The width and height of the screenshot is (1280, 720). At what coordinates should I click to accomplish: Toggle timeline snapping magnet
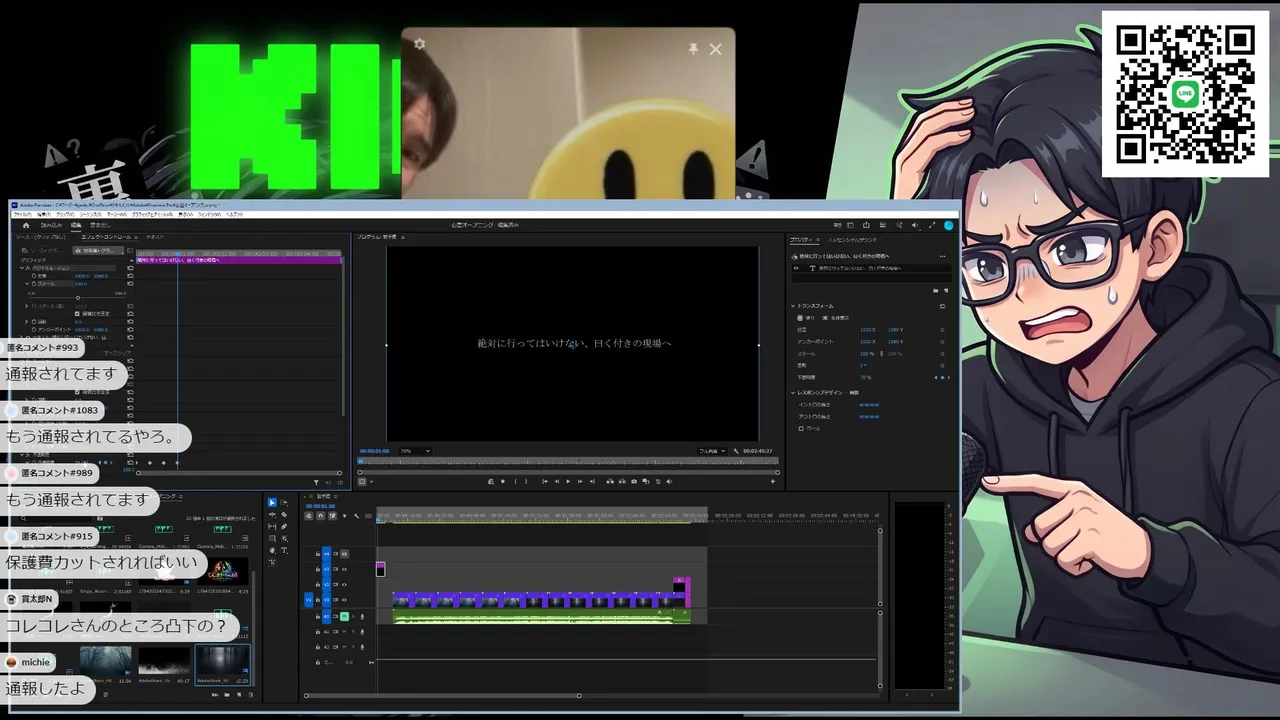(320, 516)
